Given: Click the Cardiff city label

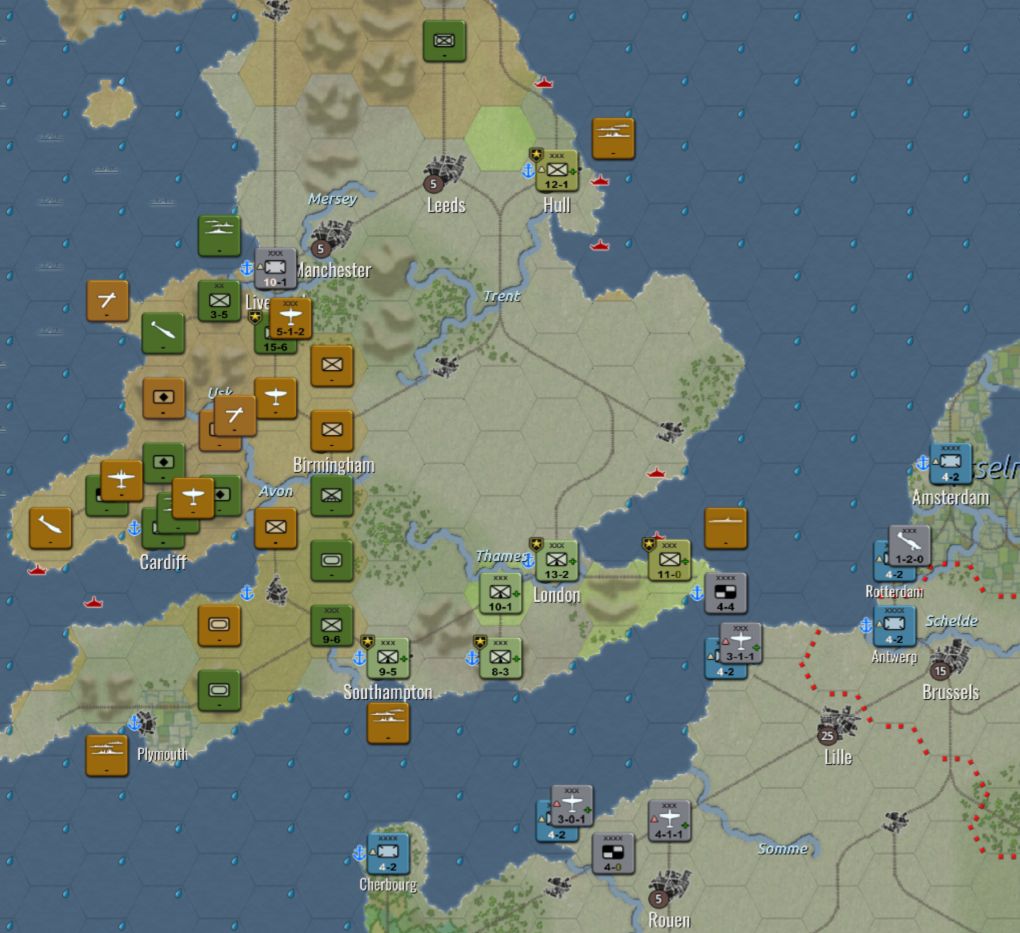Looking at the screenshot, I should coord(163,562).
